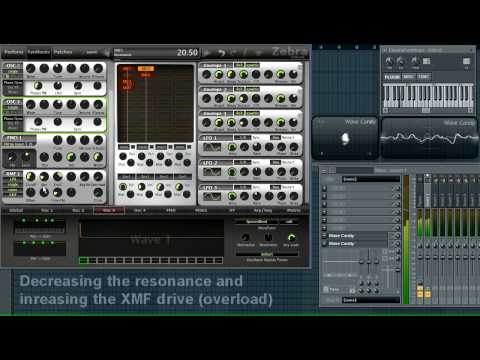Turn the PAN knob in the channel settings window
Viewport: 480px width, 360px height.
point(389,61)
